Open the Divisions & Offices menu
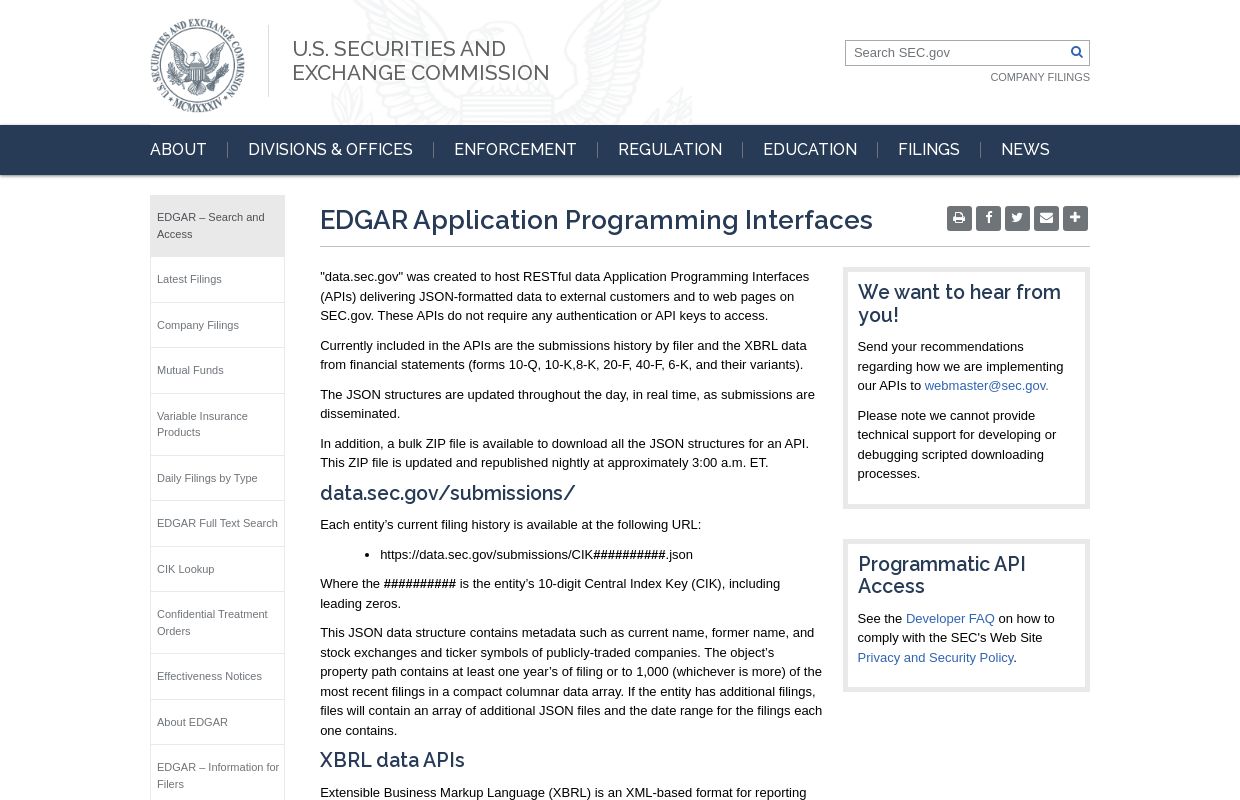Screen dimensions: 1240x800 pos(330,150)
